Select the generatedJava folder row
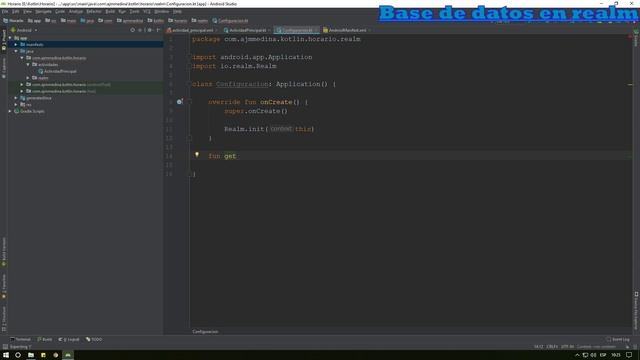The image size is (640, 360). pos(85,98)
